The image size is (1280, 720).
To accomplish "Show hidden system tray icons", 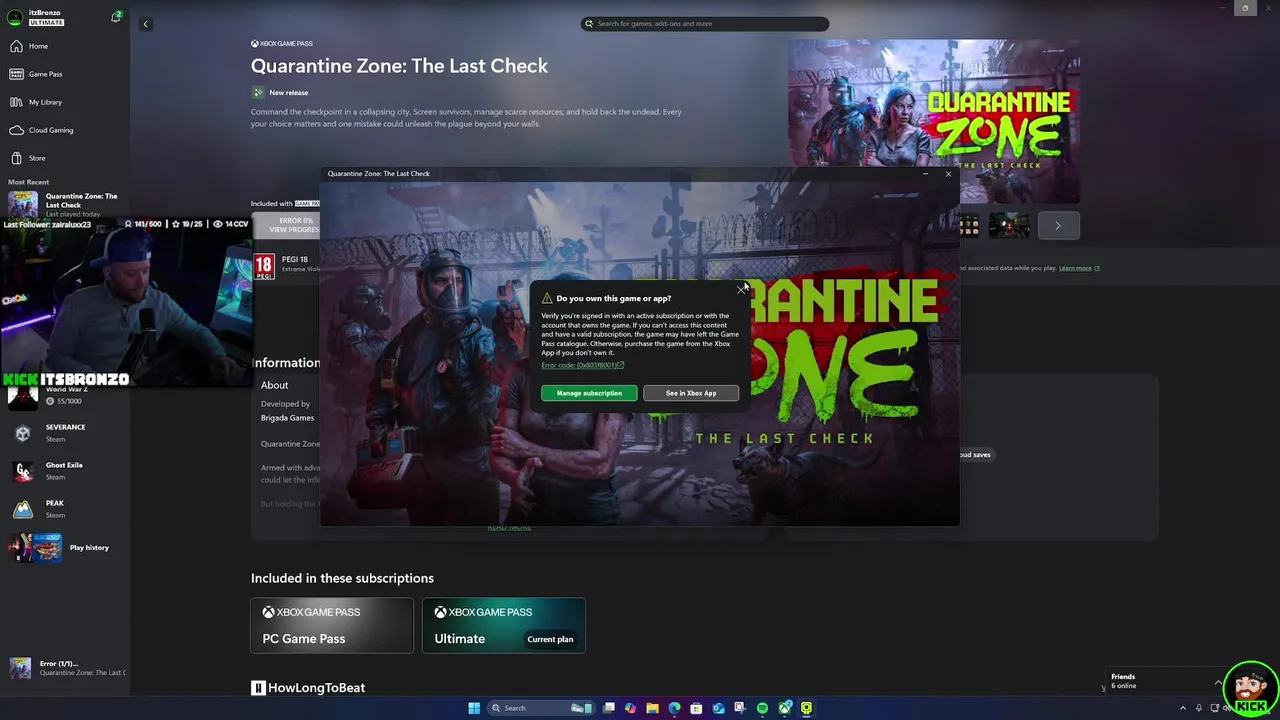I will pos(1183,708).
